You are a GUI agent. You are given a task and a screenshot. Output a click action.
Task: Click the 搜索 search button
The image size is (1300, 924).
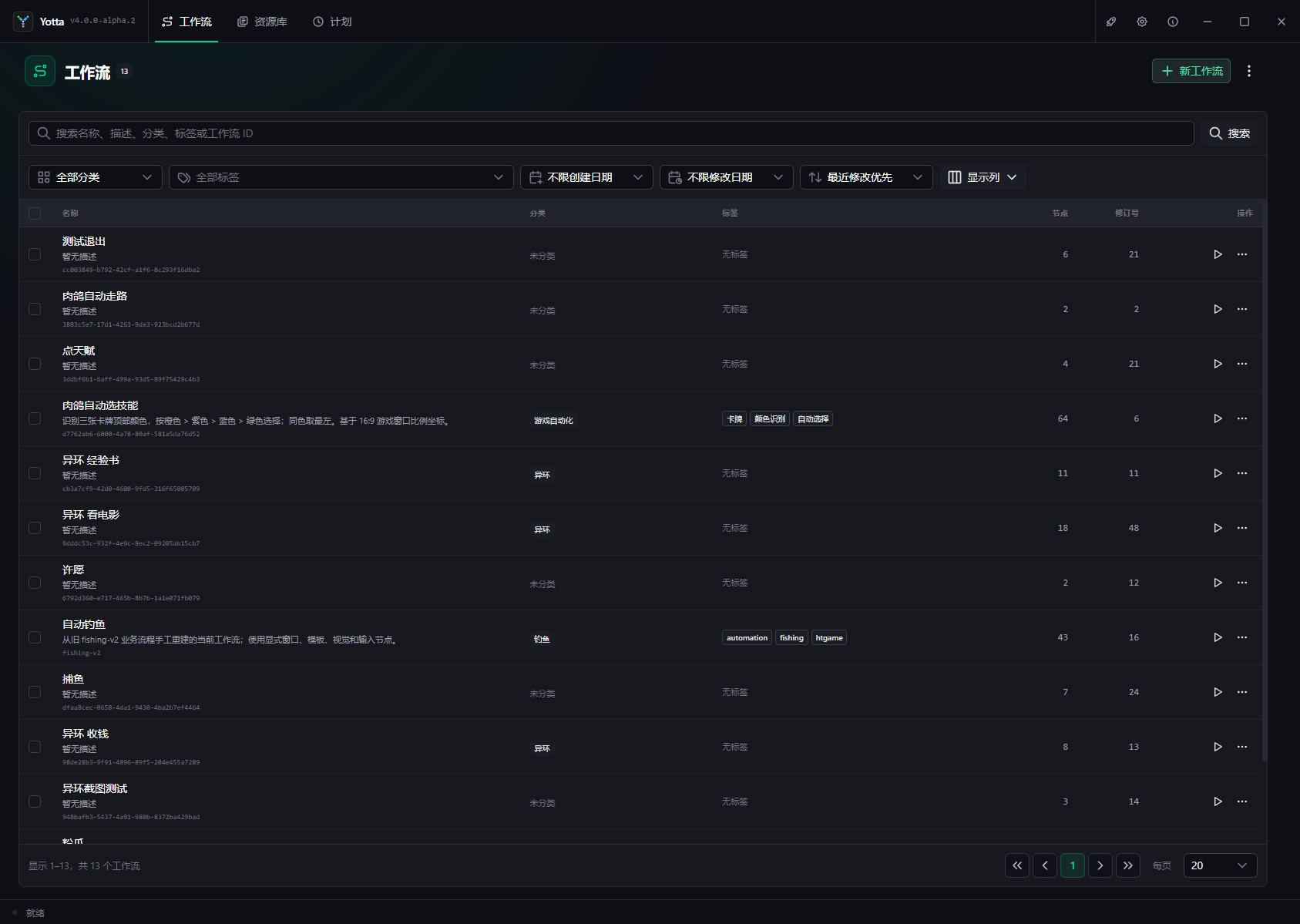[x=1229, y=133]
